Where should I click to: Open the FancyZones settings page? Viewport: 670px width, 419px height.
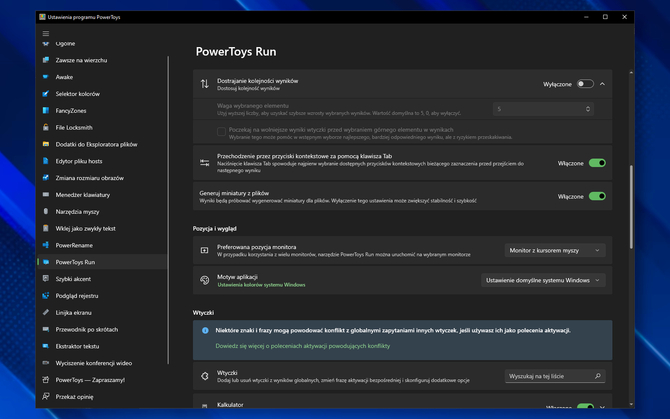coord(71,111)
